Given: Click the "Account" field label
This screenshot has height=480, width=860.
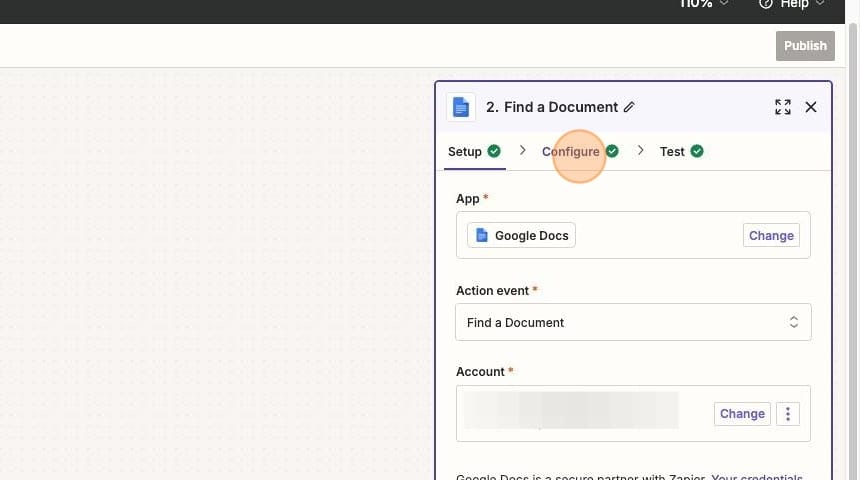Looking at the screenshot, I should 480,372.
